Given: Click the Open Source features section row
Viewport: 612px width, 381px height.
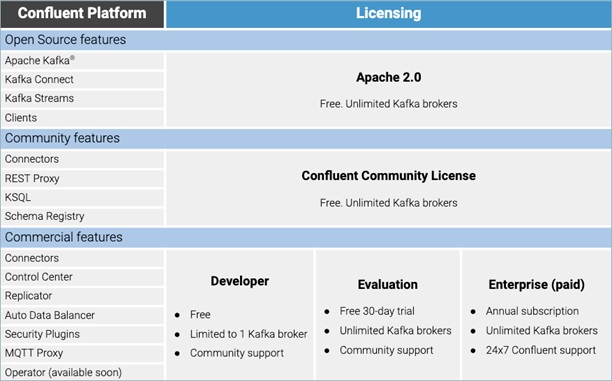Looking at the screenshot, I should (306, 40).
